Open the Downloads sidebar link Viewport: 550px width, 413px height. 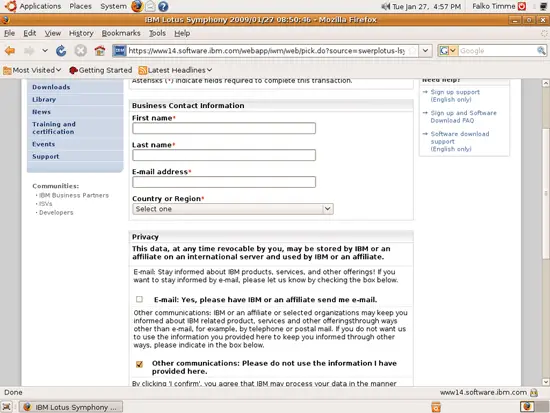click(51, 87)
